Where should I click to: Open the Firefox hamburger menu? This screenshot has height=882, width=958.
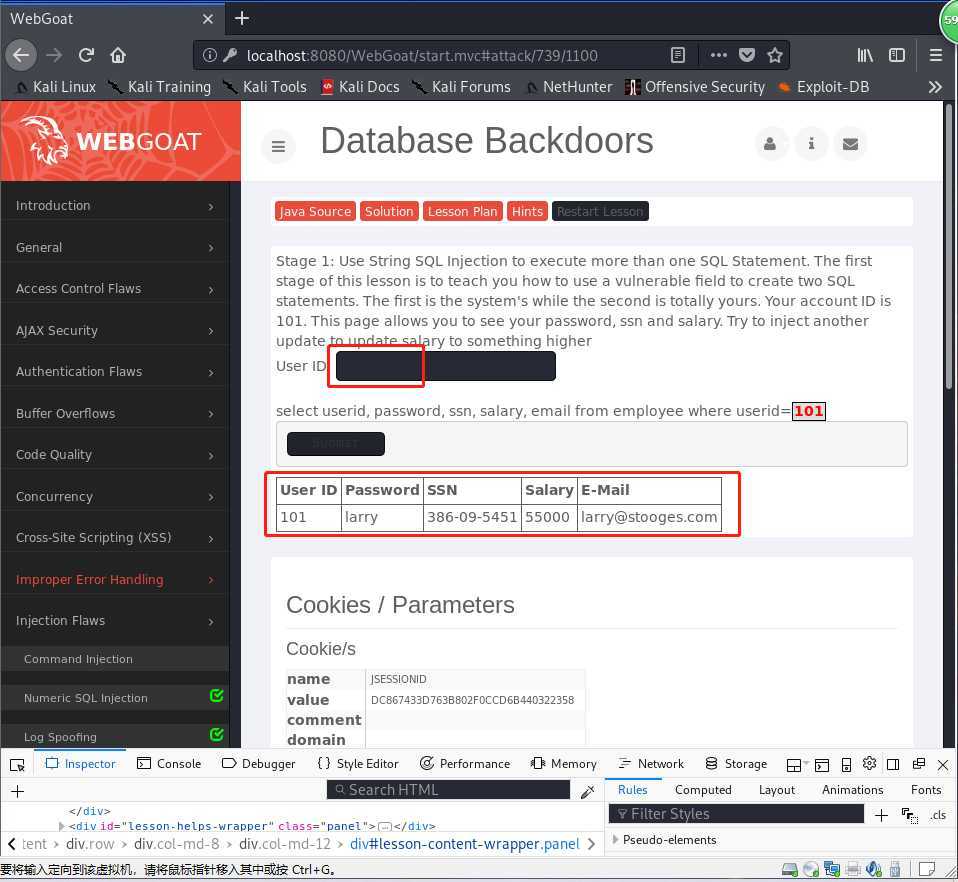click(x=935, y=56)
